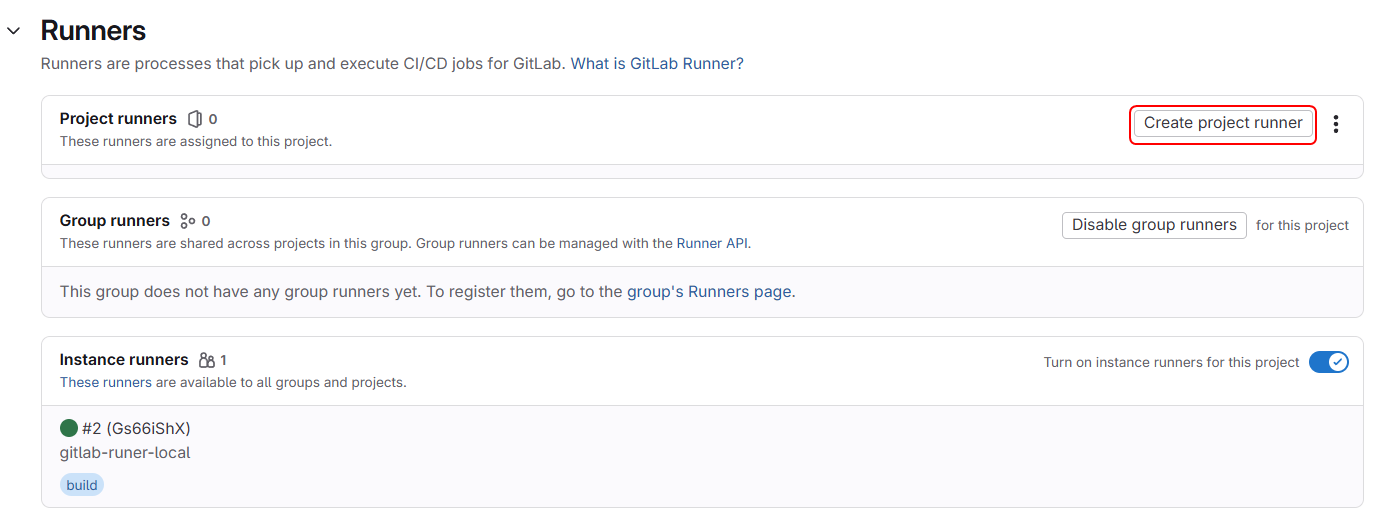Toggle instance runners for this project
This screenshot has width=1382, height=527.
1328,362
